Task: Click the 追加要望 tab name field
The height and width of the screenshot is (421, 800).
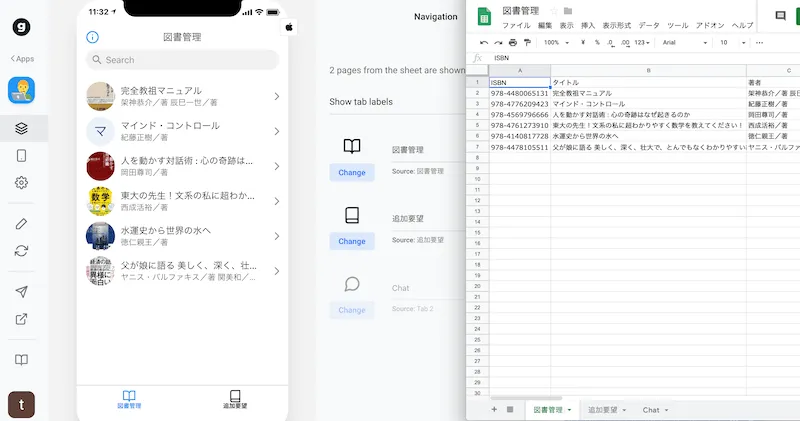Action: [428, 218]
